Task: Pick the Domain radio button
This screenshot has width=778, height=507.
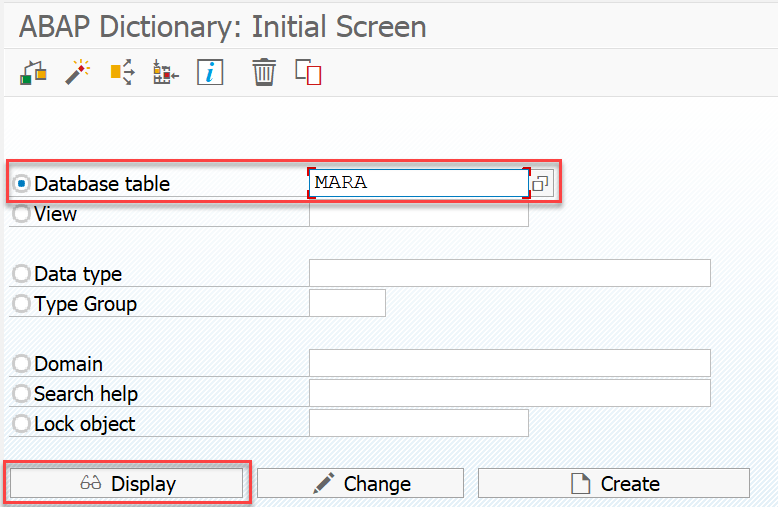Action: click(22, 364)
